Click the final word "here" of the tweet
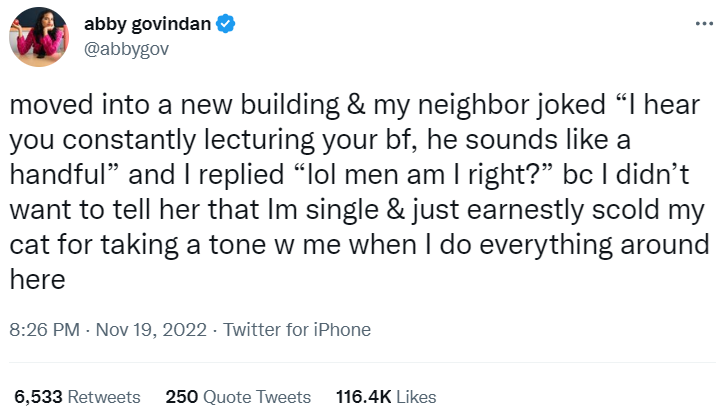The height and width of the screenshot is (418, 720). coord(39,280)
